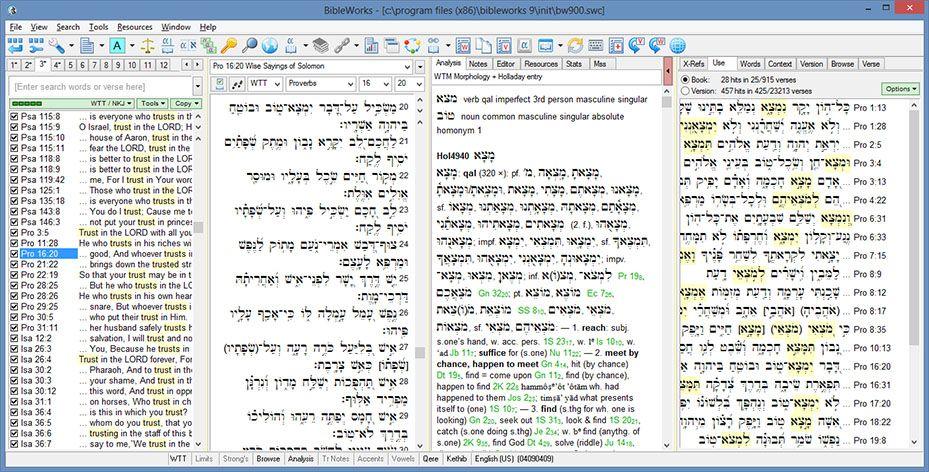This screenshot has height=472, width=929.
Task: Uncheck the Psa 146:3 checkbox
Action: [15, 222]
